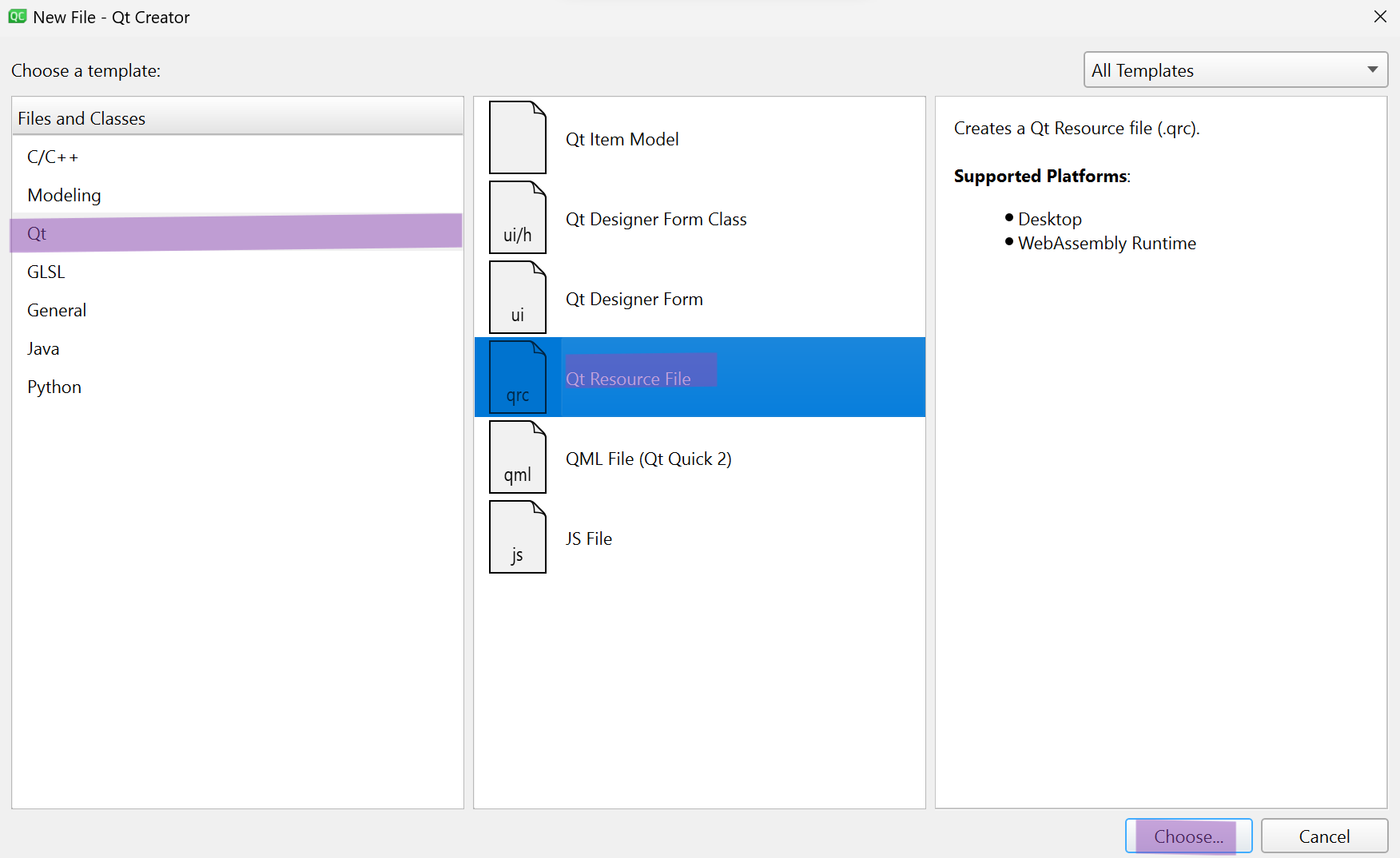Click the WebAssembly Runtime platform entry
Screen dimensions: 1400x858
click(x=1107, y=243)
